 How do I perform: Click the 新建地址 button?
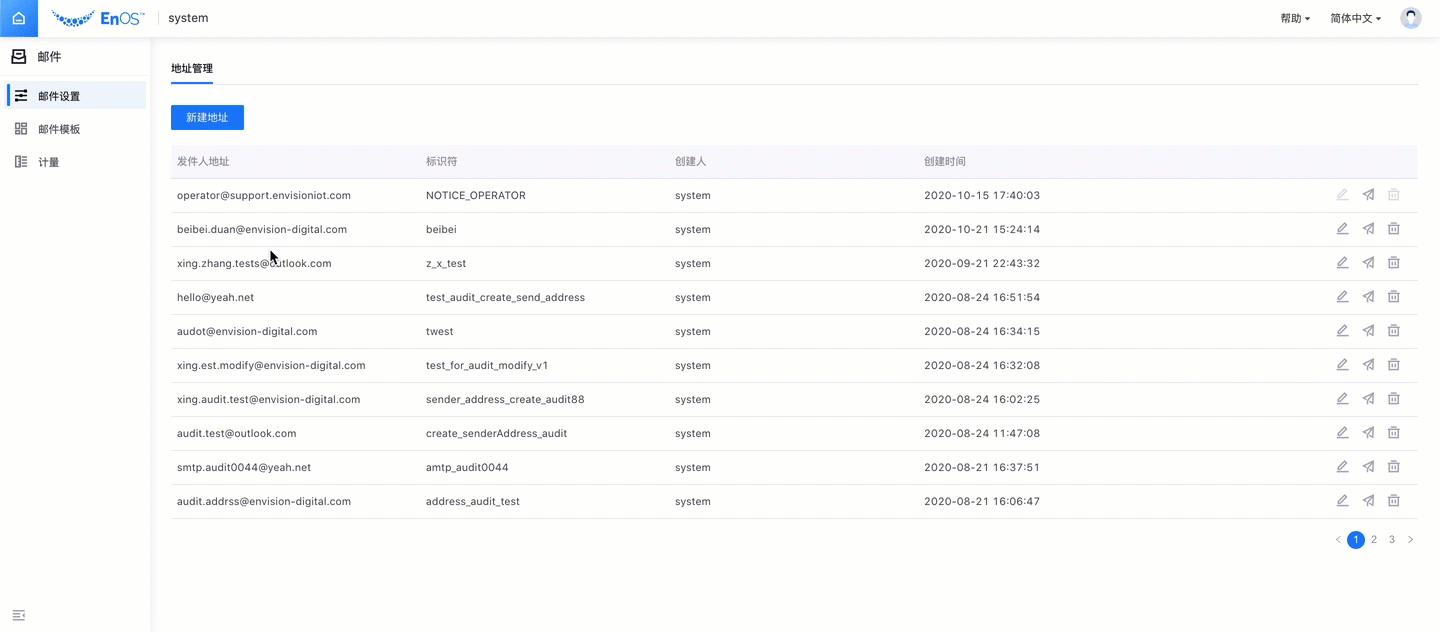pyautogui.click(x=207, y=117)
